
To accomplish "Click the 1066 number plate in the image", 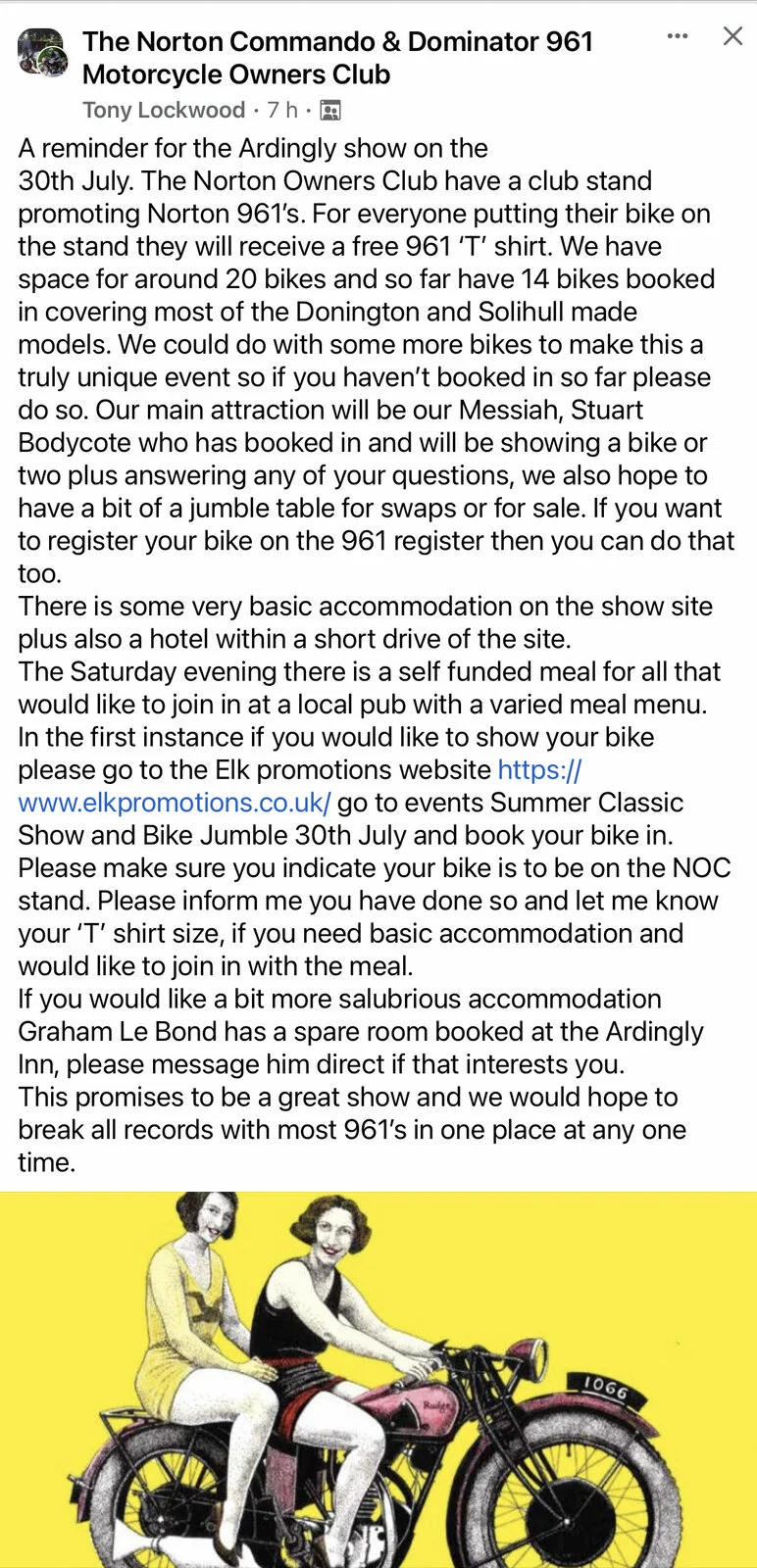I will pos(605,1389).
